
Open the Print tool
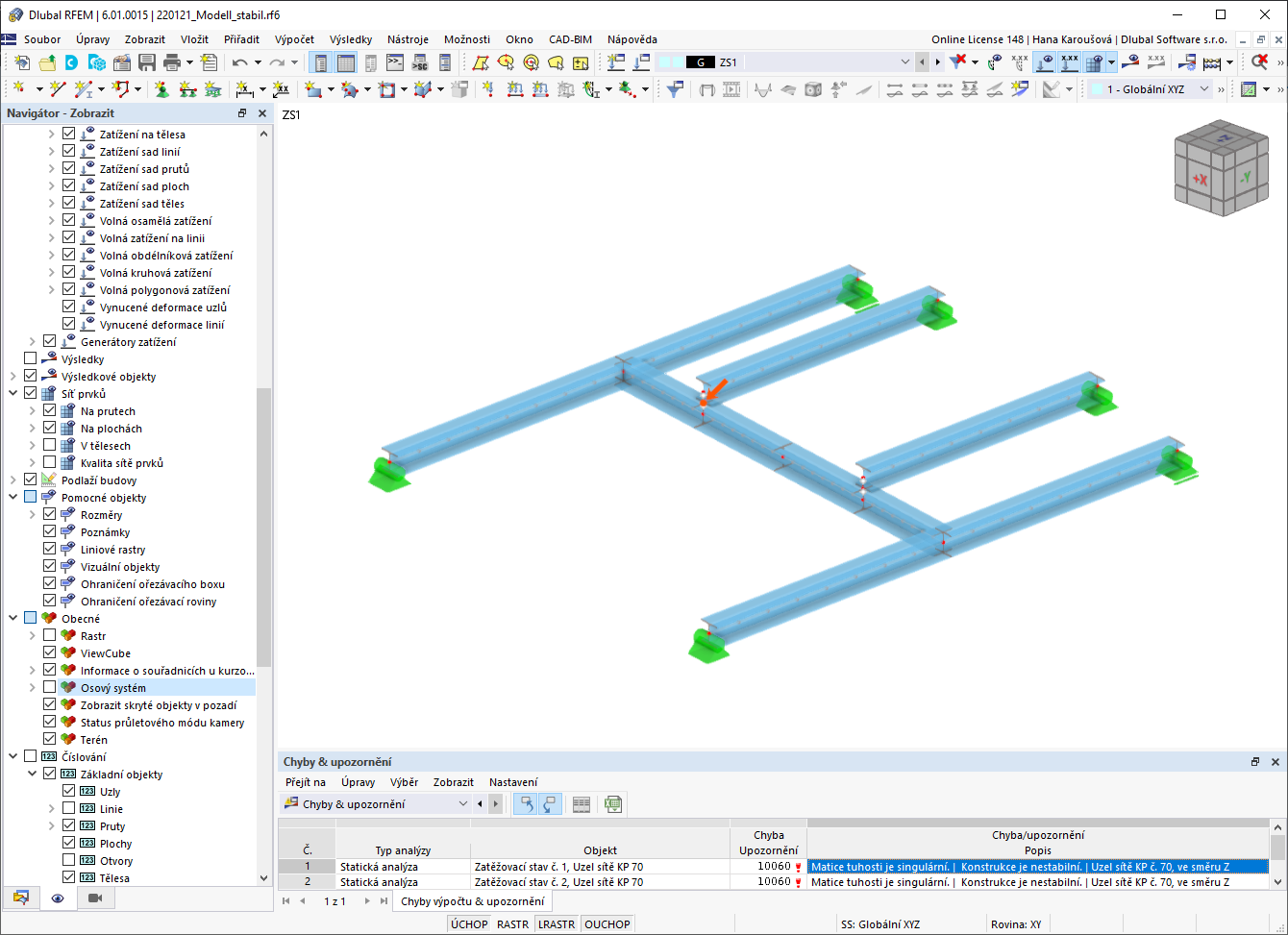click(x=169, y=61)
